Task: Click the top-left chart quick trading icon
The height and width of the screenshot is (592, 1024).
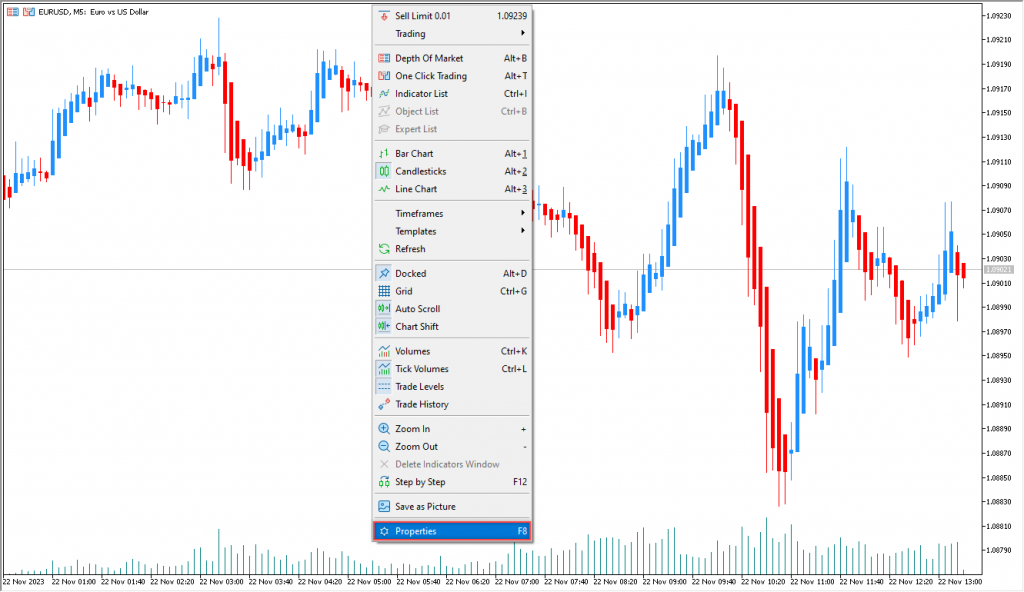Action: 28,12
